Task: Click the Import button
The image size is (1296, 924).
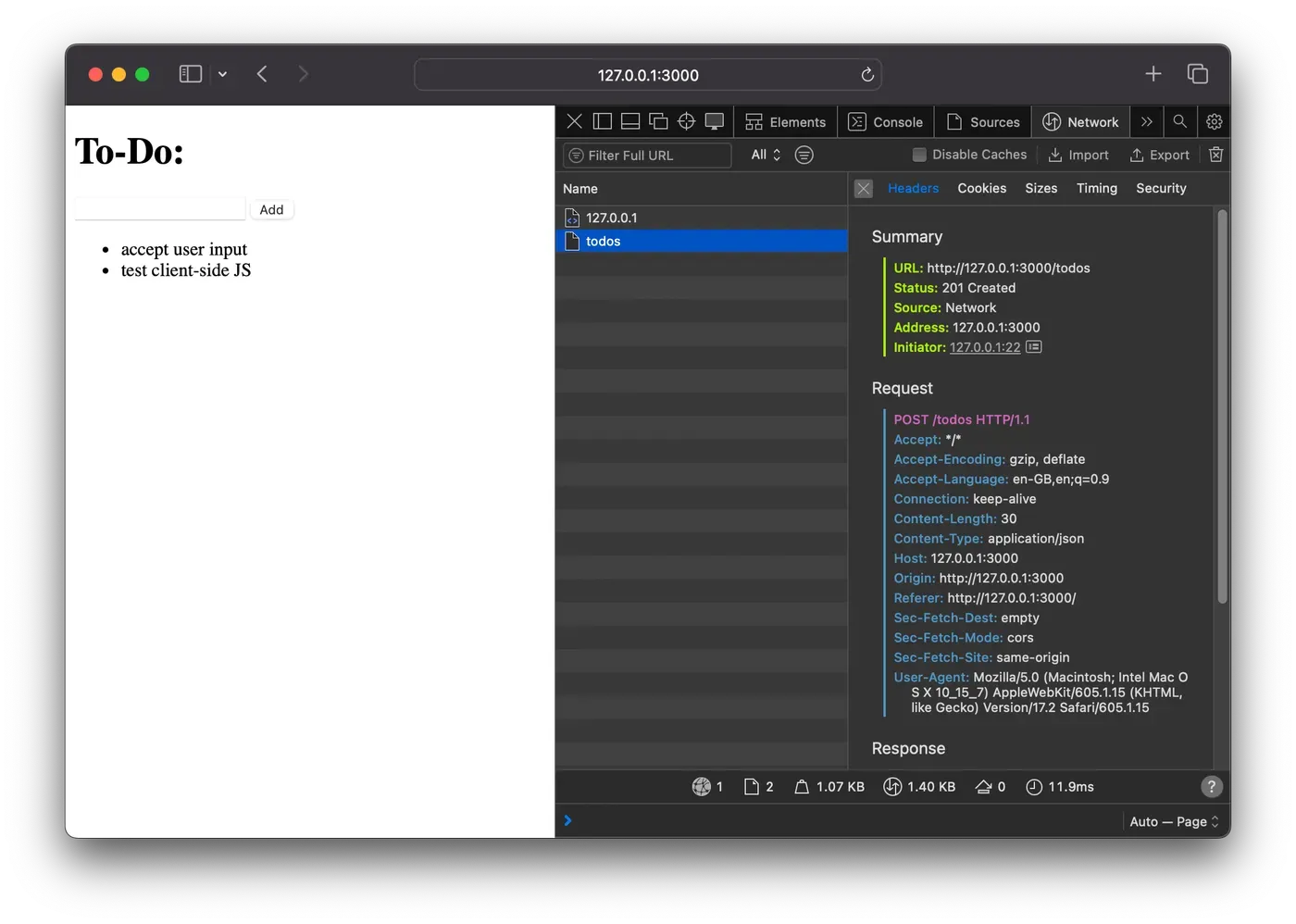Action: [1078, 155]
